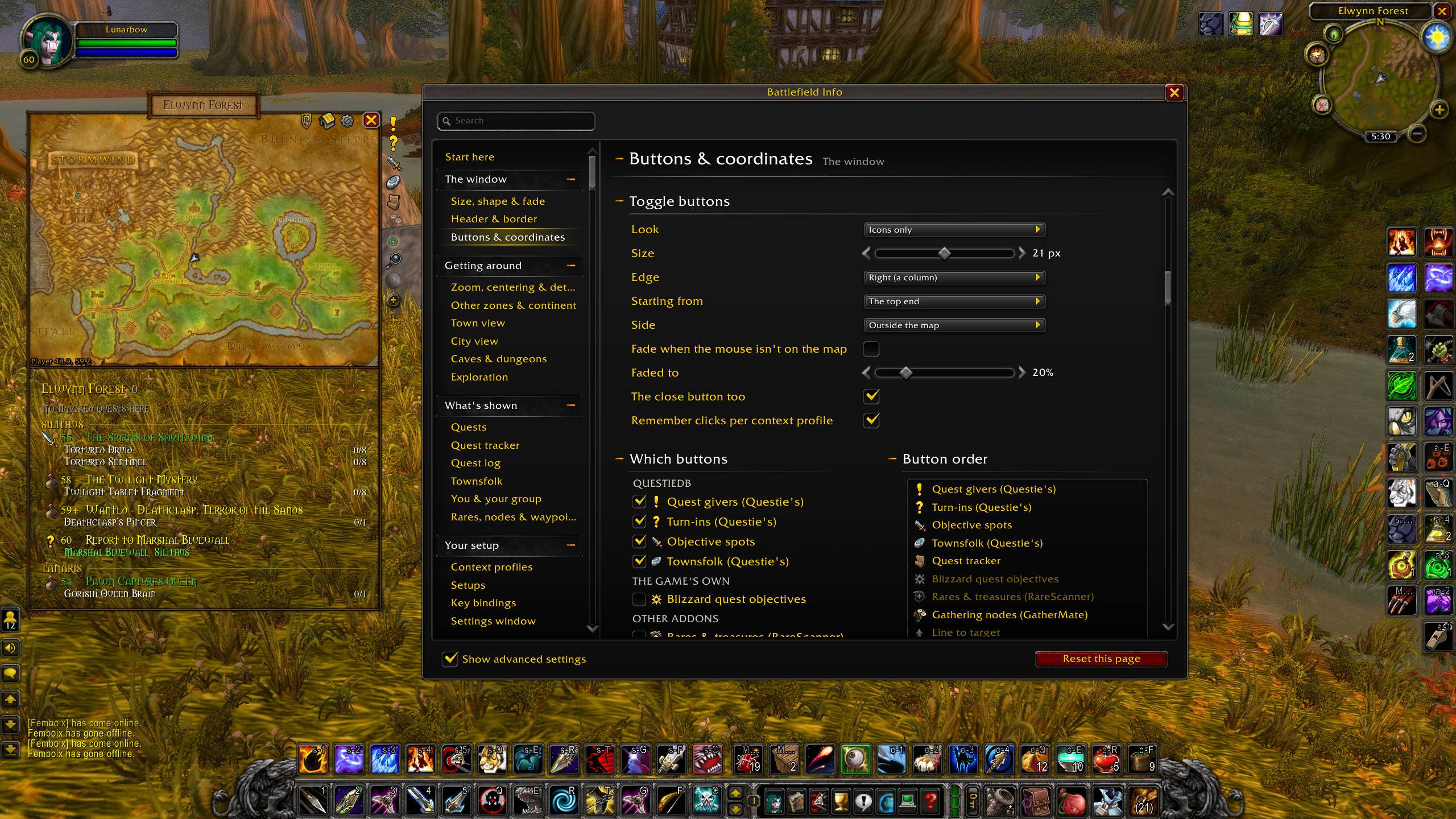This screenshot has height=819, width=1456.
Task: Toggle the Show advanced settings checkbox
Action: point(450,659)
